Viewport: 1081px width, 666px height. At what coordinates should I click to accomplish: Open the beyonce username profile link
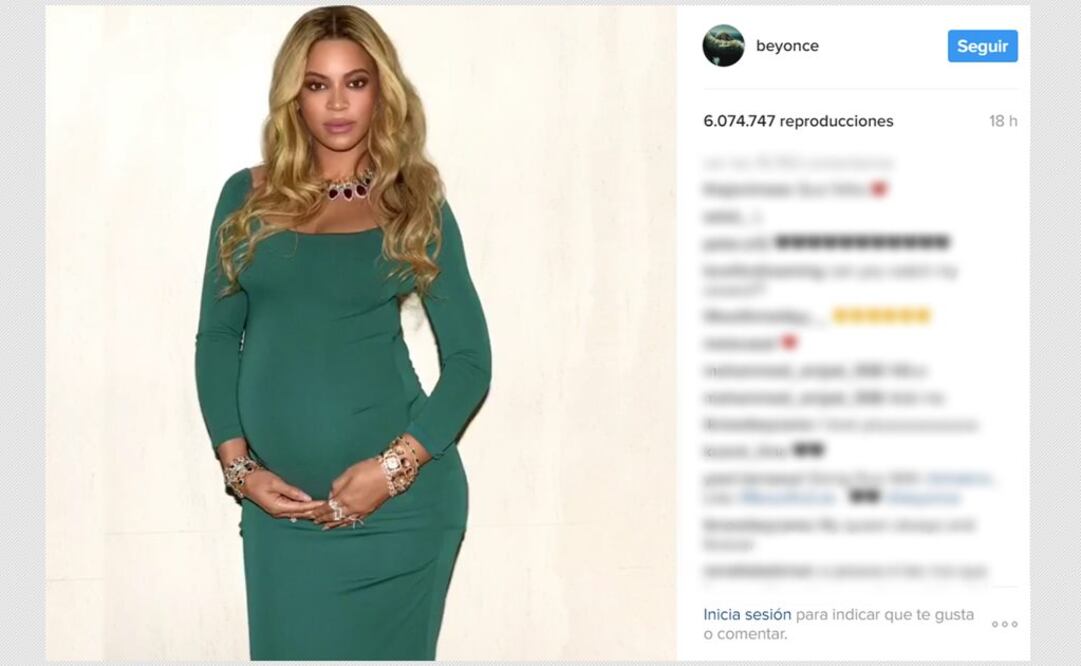point(787,46)
